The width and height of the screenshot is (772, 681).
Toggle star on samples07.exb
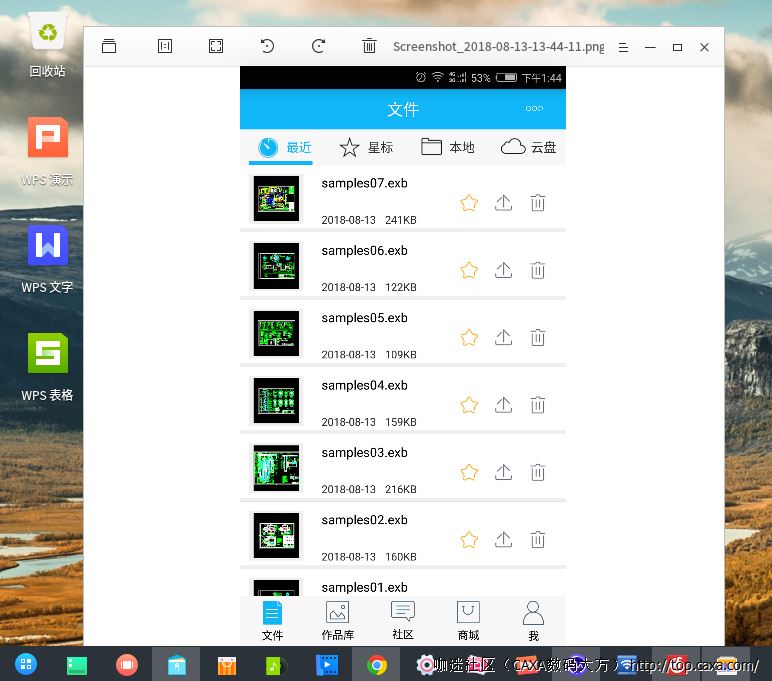[x=469, y=203]
